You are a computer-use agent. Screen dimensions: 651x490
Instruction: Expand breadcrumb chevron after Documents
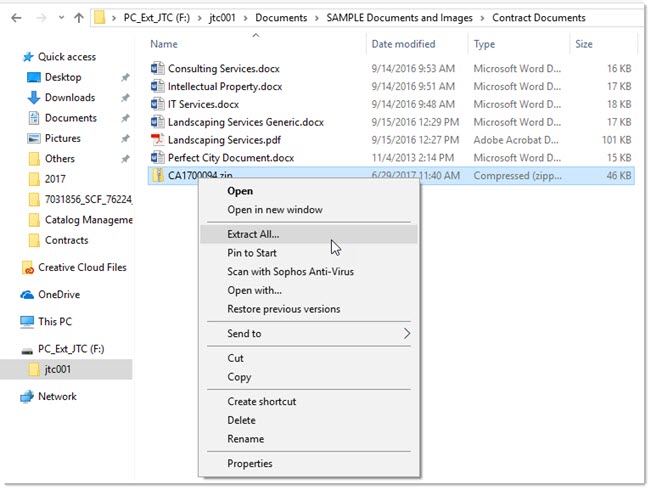click(317, 18)
